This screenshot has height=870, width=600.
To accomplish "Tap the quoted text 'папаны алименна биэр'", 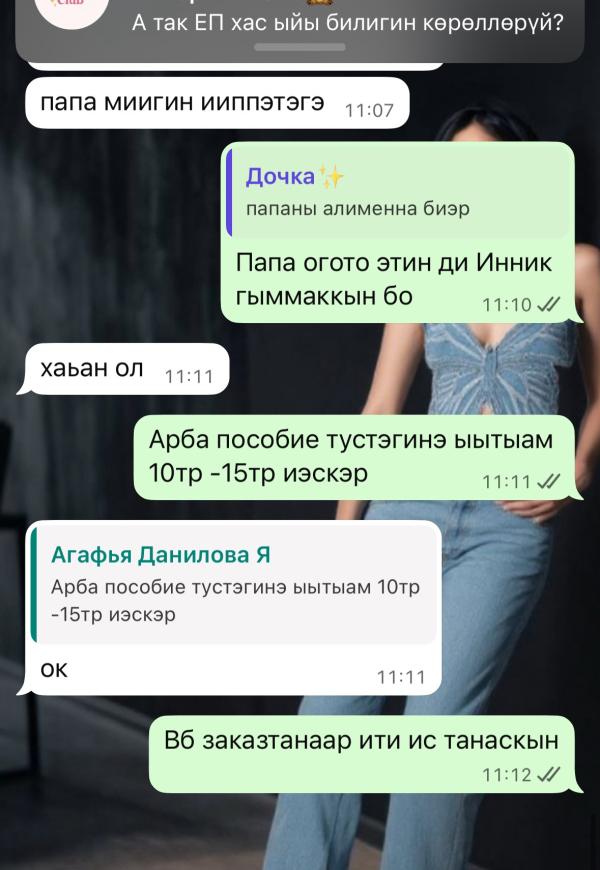I will 357,209.
